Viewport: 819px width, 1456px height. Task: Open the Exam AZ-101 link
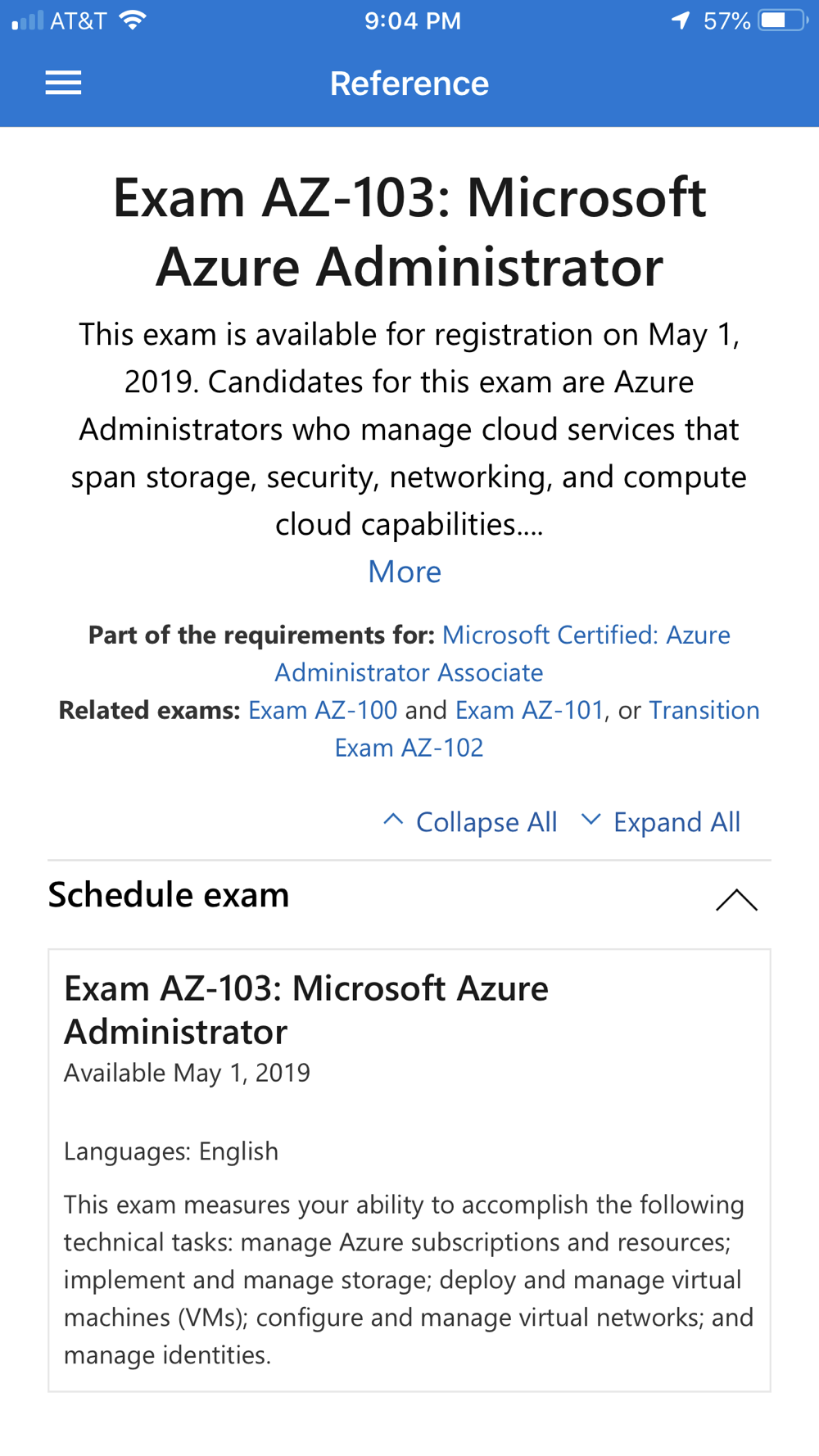(529, 710)
